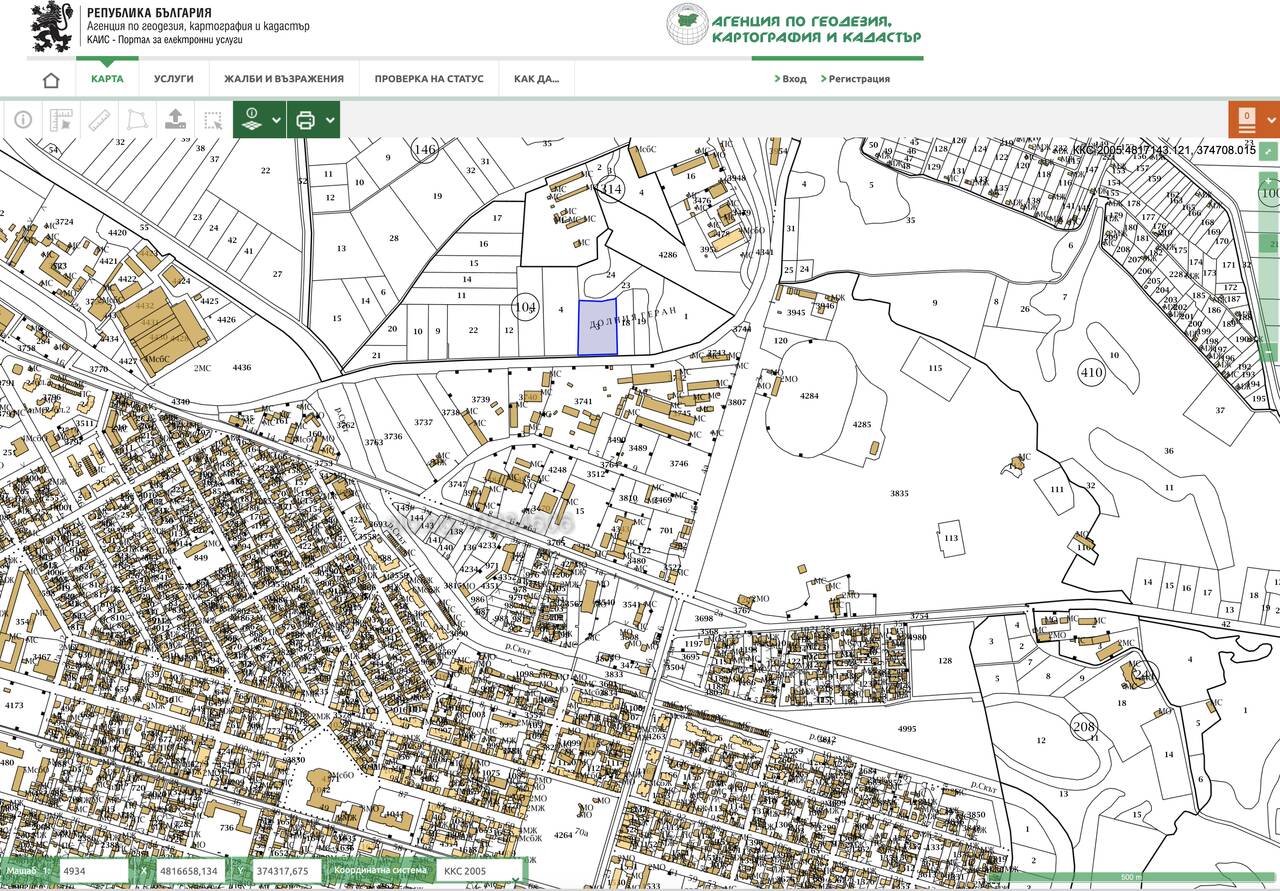The height and width of the screenshot is (891, 1280).
Task: Go to home page icon
Action: point(51,80)
